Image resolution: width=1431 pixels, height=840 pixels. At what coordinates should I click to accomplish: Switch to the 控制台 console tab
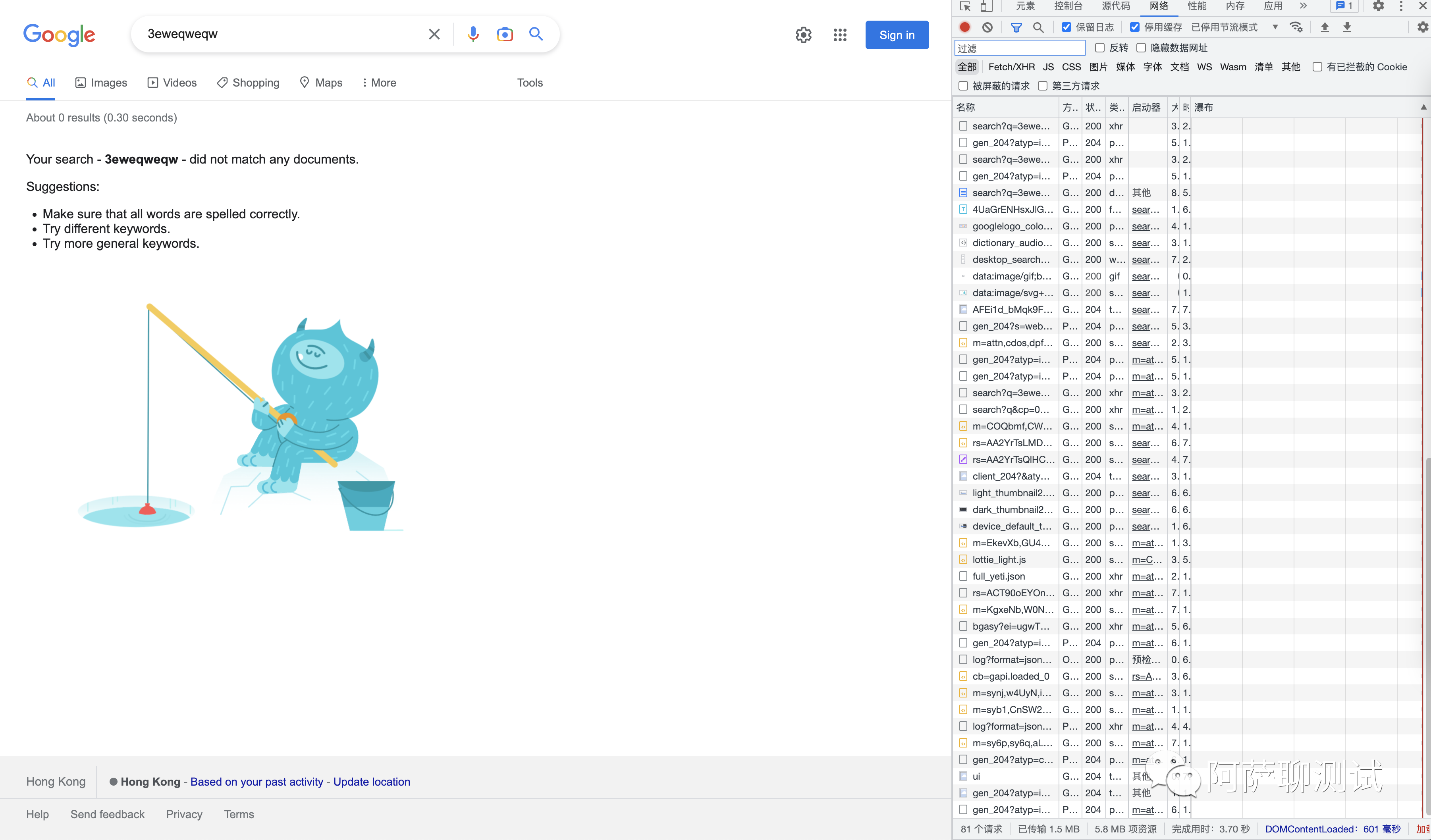pos(1068,6)
